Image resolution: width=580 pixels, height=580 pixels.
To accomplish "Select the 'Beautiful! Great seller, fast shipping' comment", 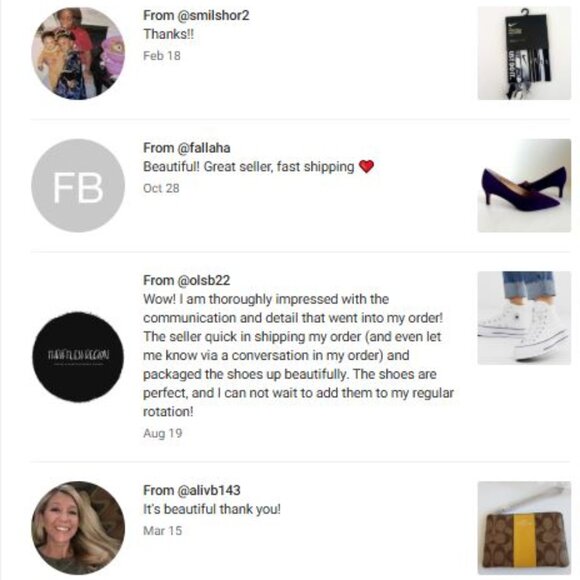I will click(249, 167).
